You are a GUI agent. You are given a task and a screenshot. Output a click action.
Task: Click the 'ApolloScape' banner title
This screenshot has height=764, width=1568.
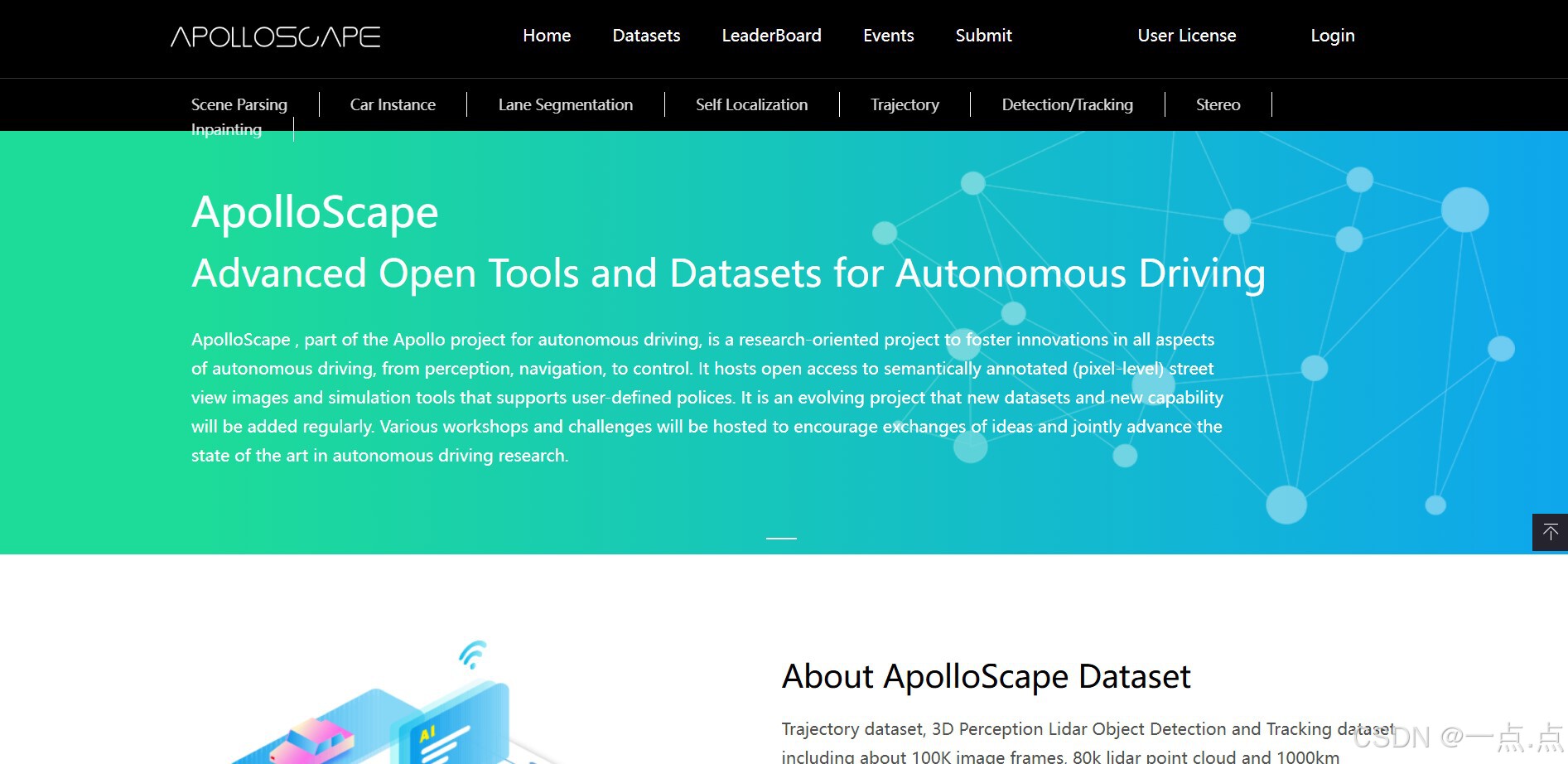(315, 212)
